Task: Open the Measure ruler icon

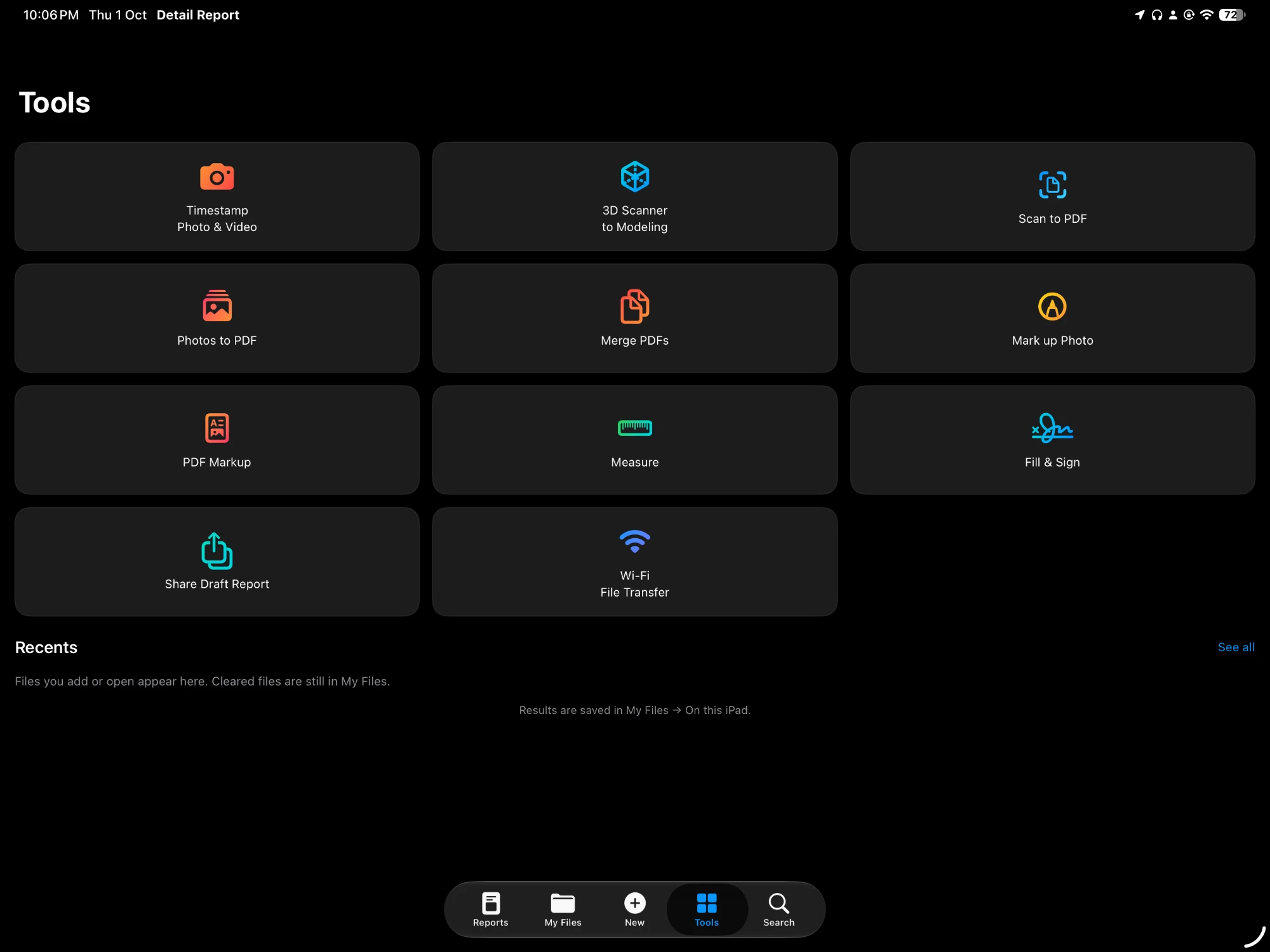Action: point(634,428)
